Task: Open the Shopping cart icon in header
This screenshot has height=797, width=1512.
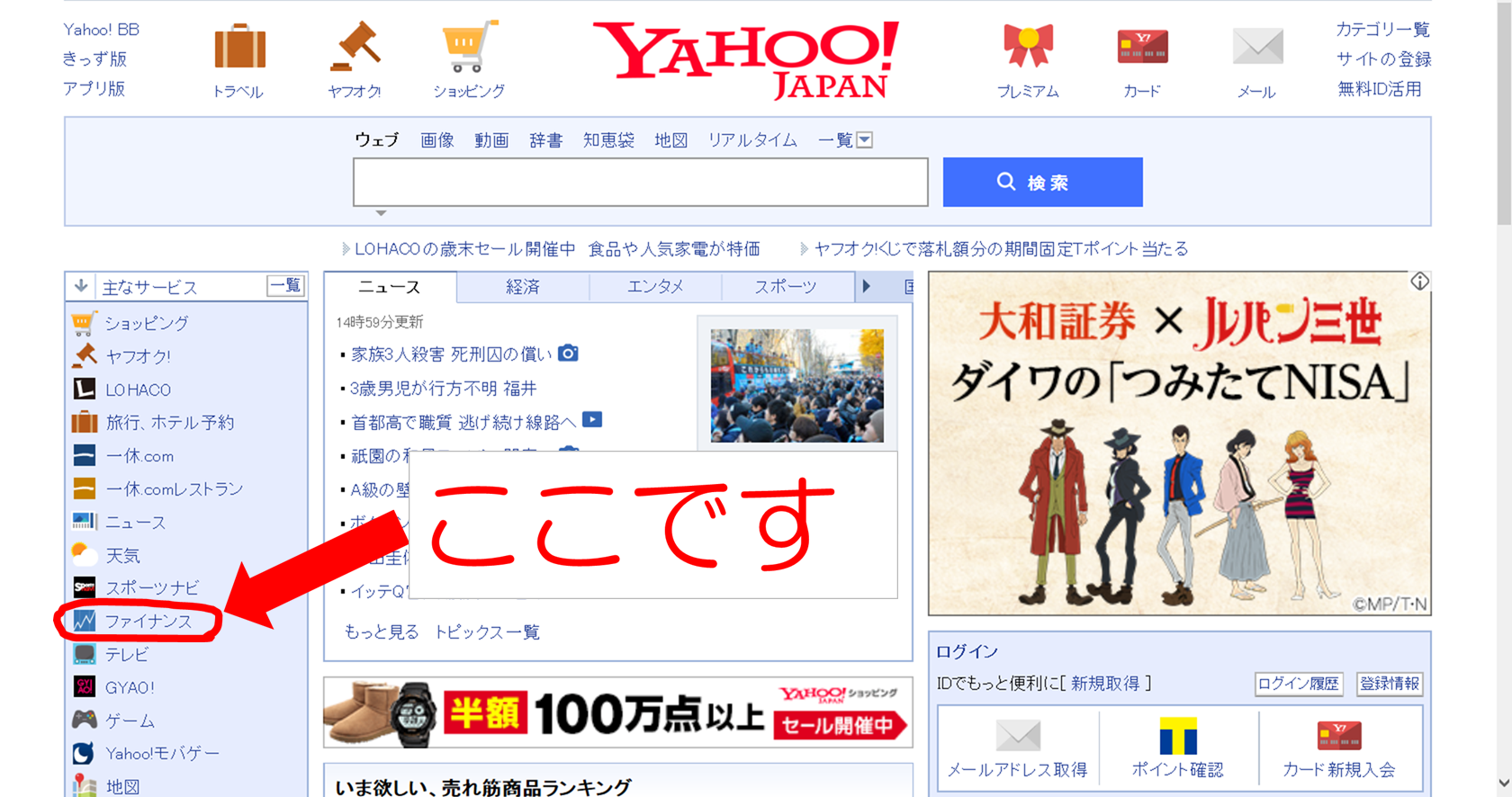Action: (x=469, y=46)
